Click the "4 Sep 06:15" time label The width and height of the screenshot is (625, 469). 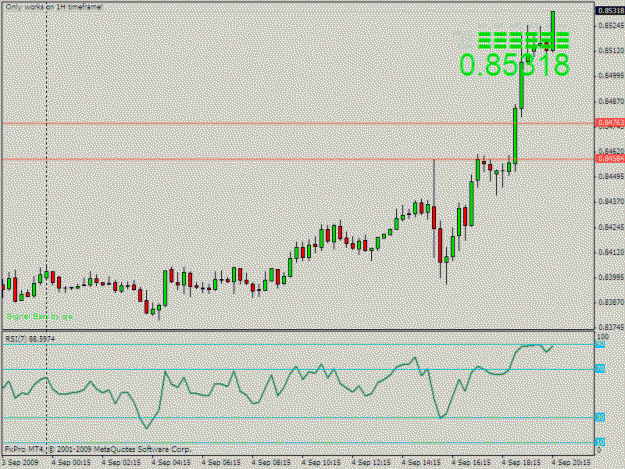(x=221, y=462)
